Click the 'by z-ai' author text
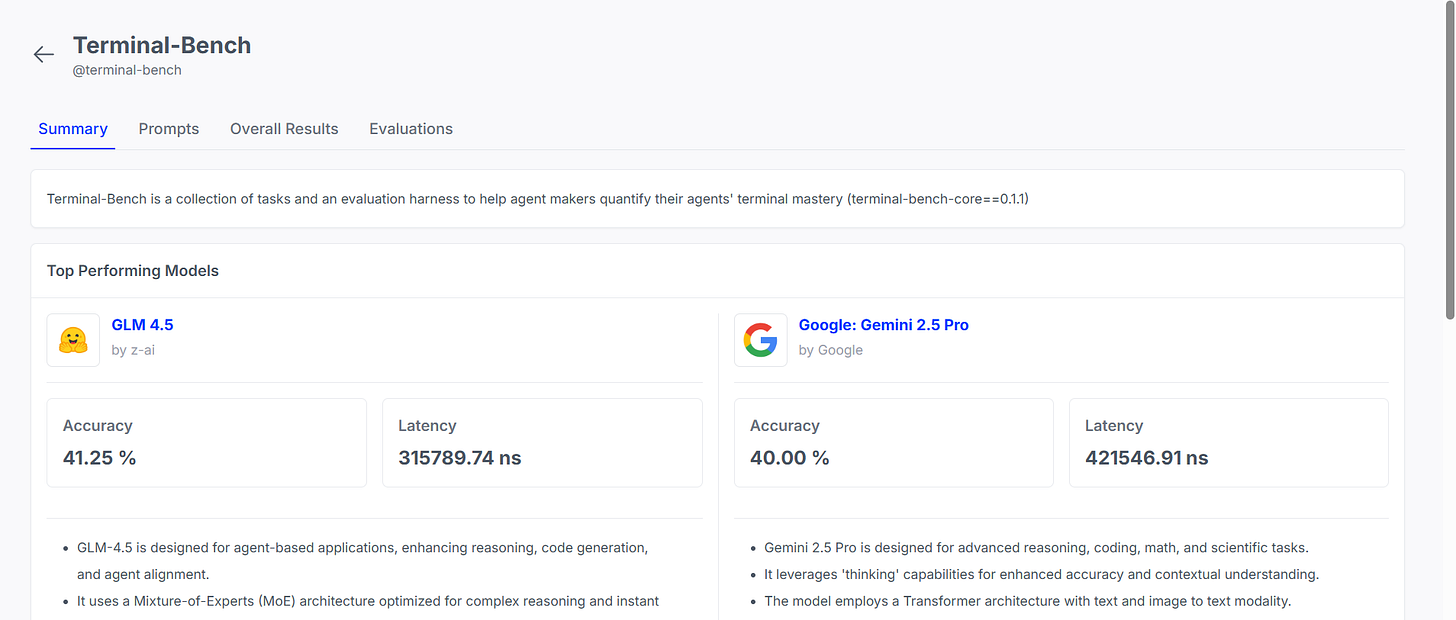Screen dimensions: 1456x620 click(x=133, y=350)
